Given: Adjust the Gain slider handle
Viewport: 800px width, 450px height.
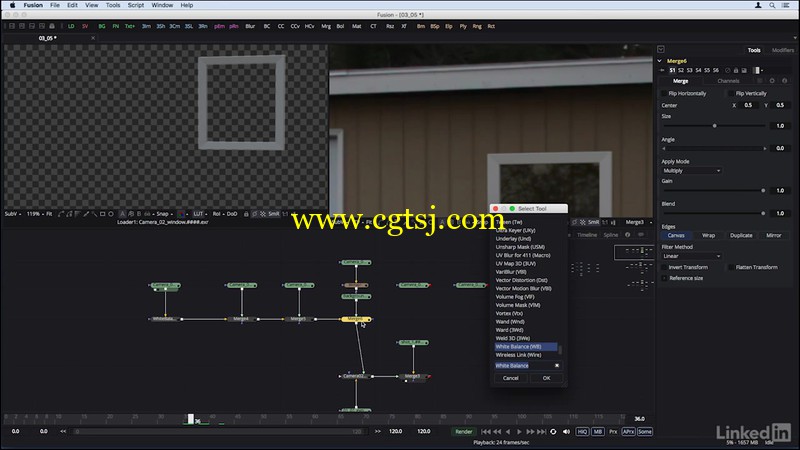Looking at the screenshot, I should 763,190.
